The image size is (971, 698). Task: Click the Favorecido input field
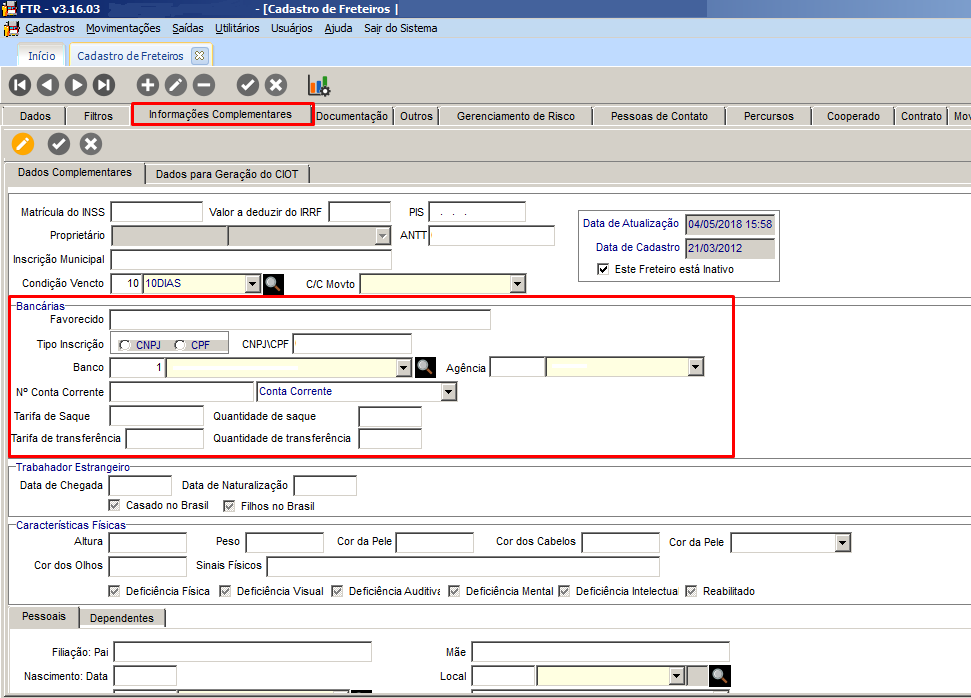click(300, 320)
